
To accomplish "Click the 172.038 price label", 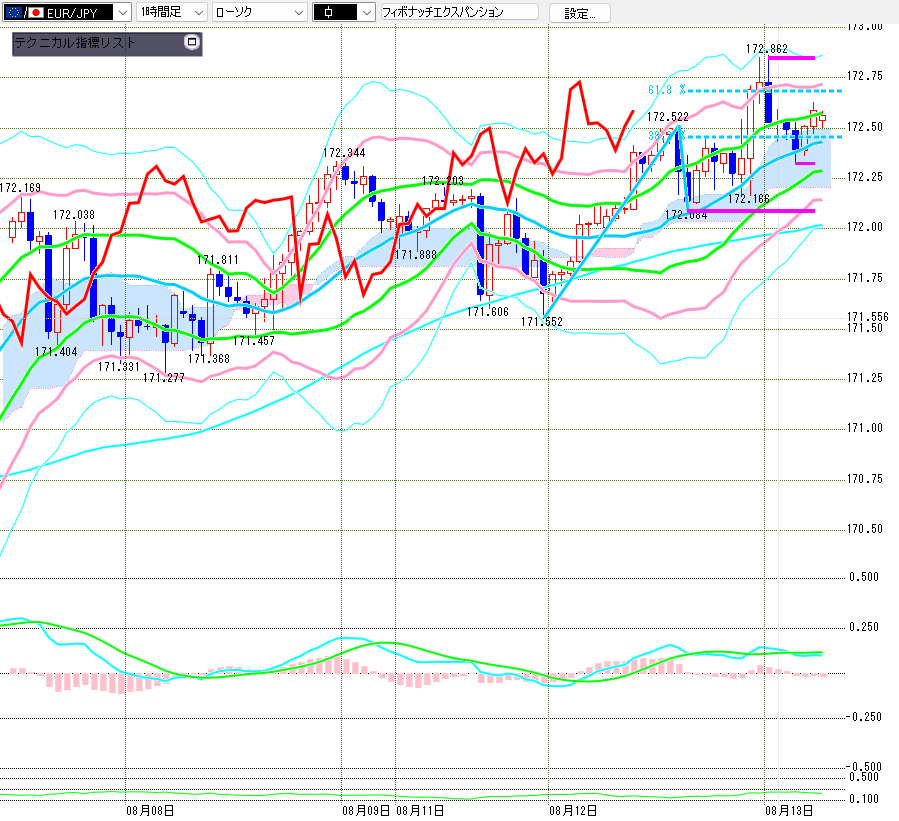I will (x=74, y=215).
